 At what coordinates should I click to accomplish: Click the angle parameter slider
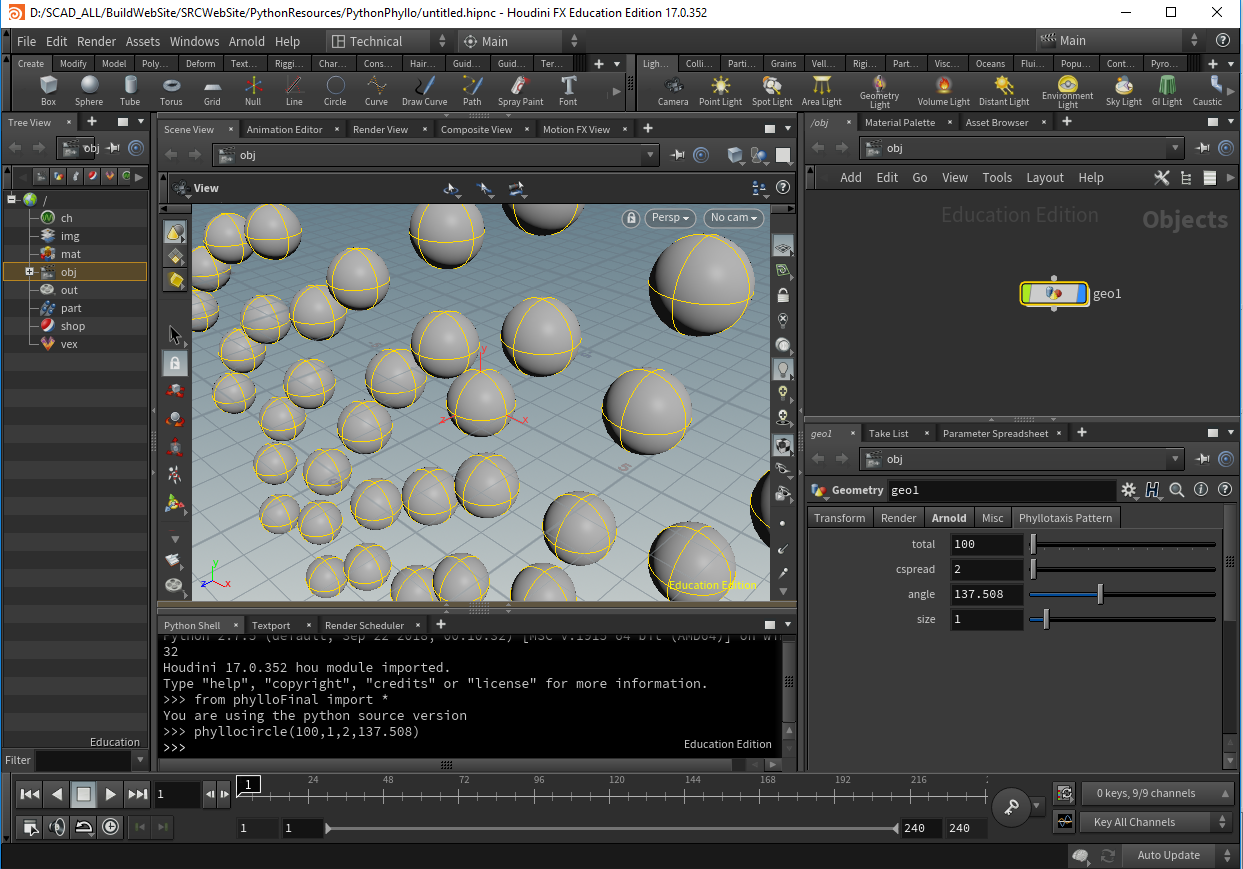1100,594
